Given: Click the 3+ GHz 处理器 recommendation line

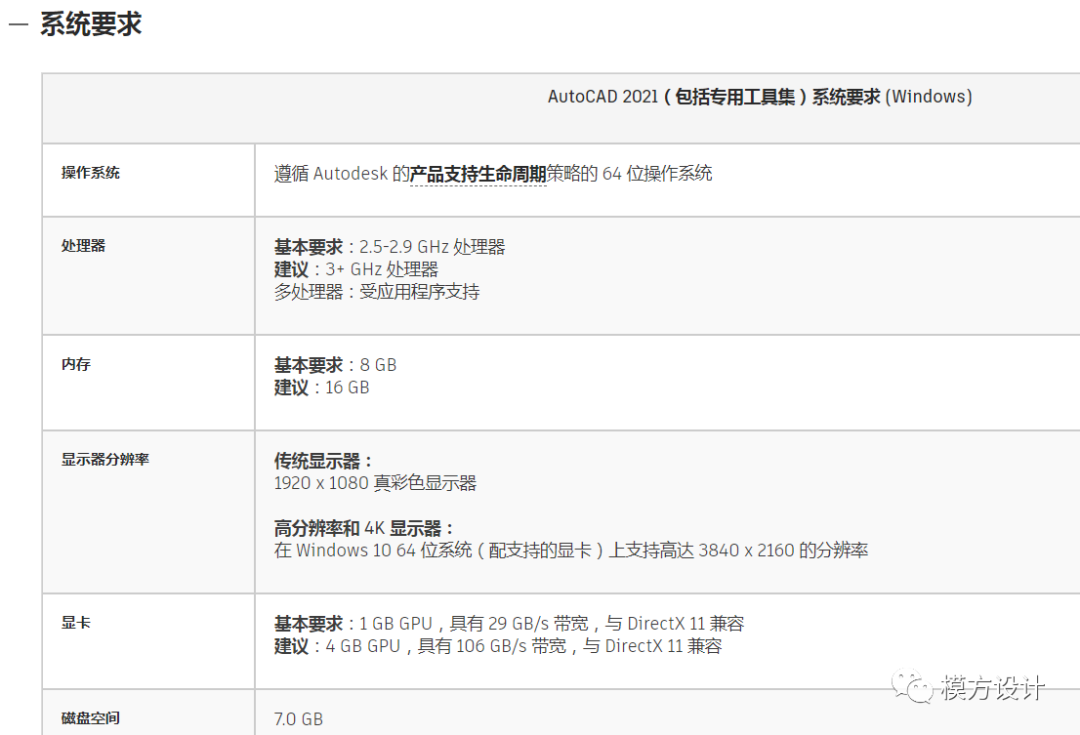Looking at the screenshot, I should [x=356, y=269].
